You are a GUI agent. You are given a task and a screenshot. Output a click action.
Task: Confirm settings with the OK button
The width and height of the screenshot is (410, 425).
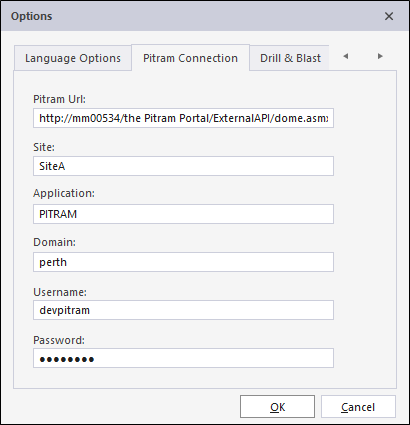tap(277, 407)
